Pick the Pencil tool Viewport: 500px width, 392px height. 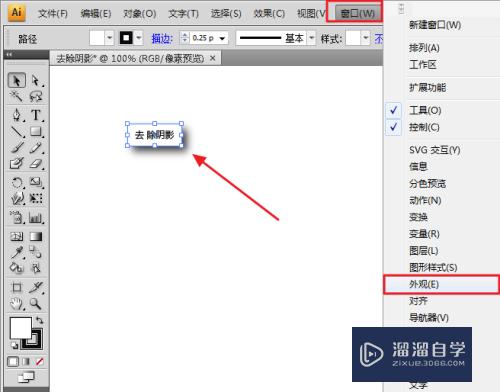click(36, 148)
